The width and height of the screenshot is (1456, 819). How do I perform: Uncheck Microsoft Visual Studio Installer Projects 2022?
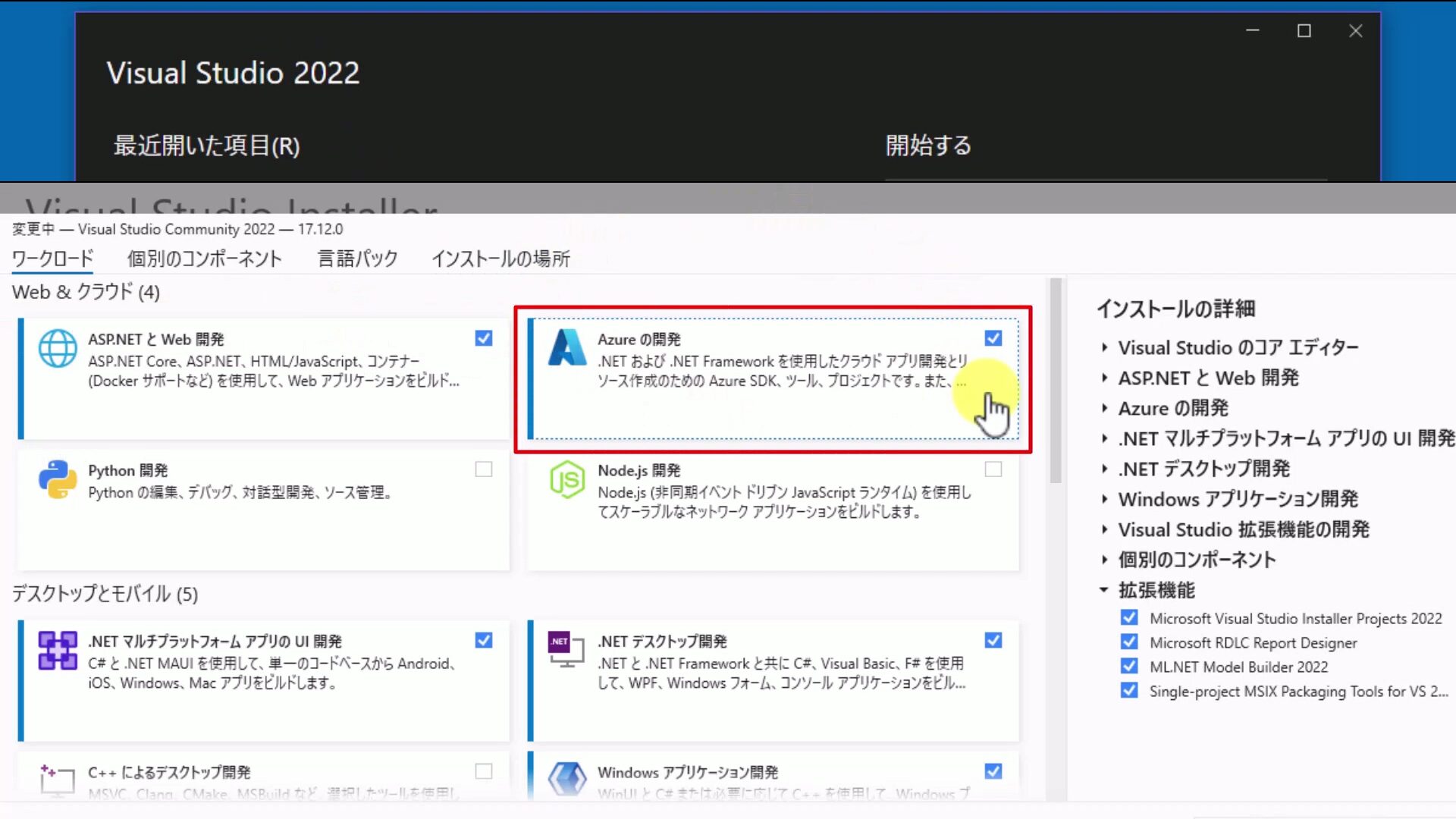coord(1129,618)
